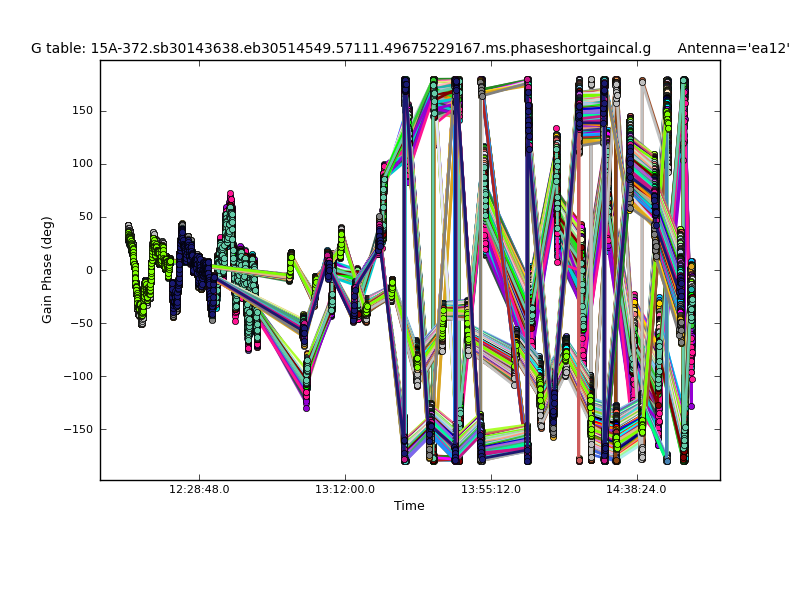Click the −50 y-axis tick label
Screen dimensions: 800x600
(81, 323)
